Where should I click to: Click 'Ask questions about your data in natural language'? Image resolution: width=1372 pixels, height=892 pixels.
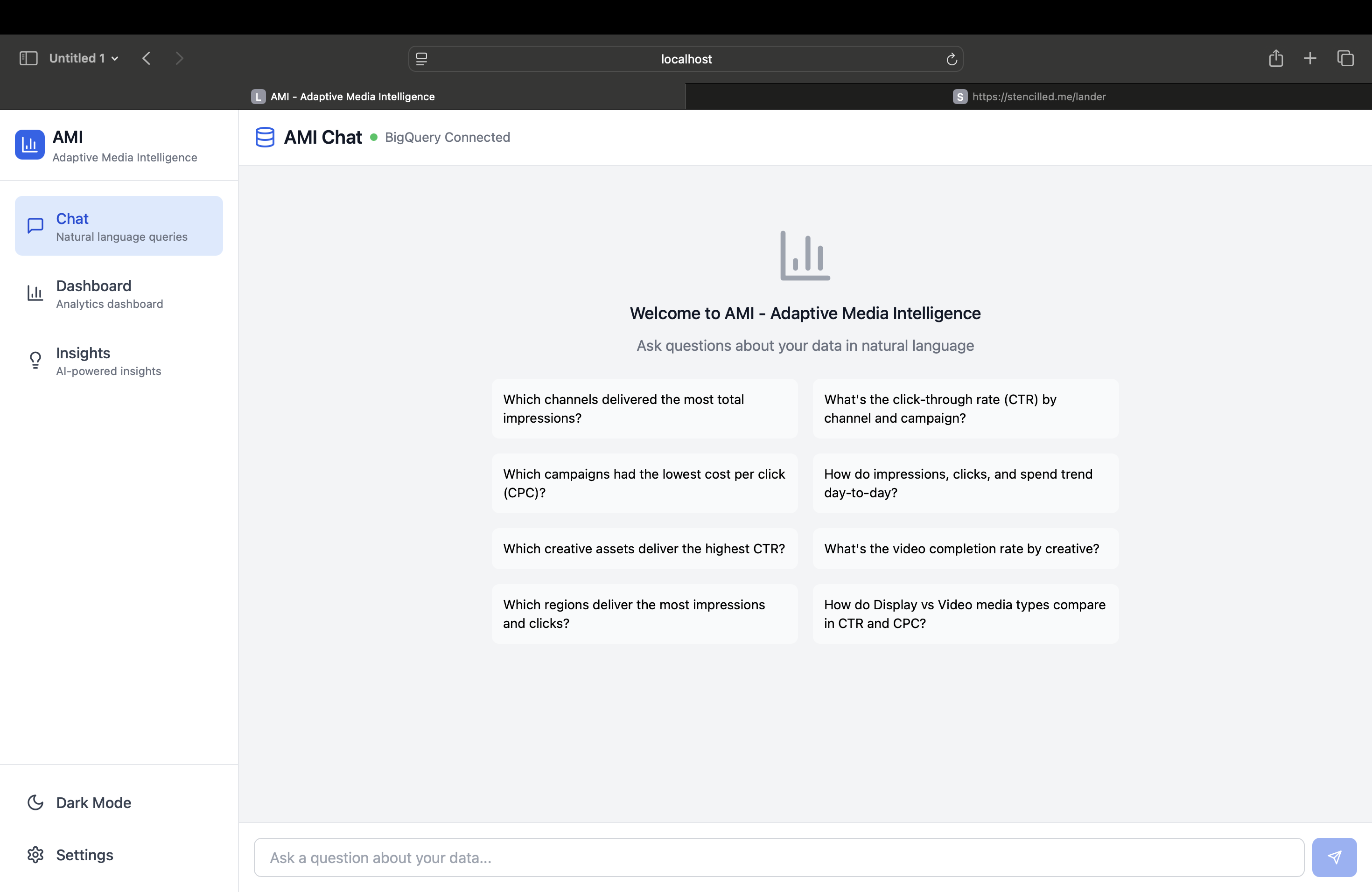click(x=805, y=345)
